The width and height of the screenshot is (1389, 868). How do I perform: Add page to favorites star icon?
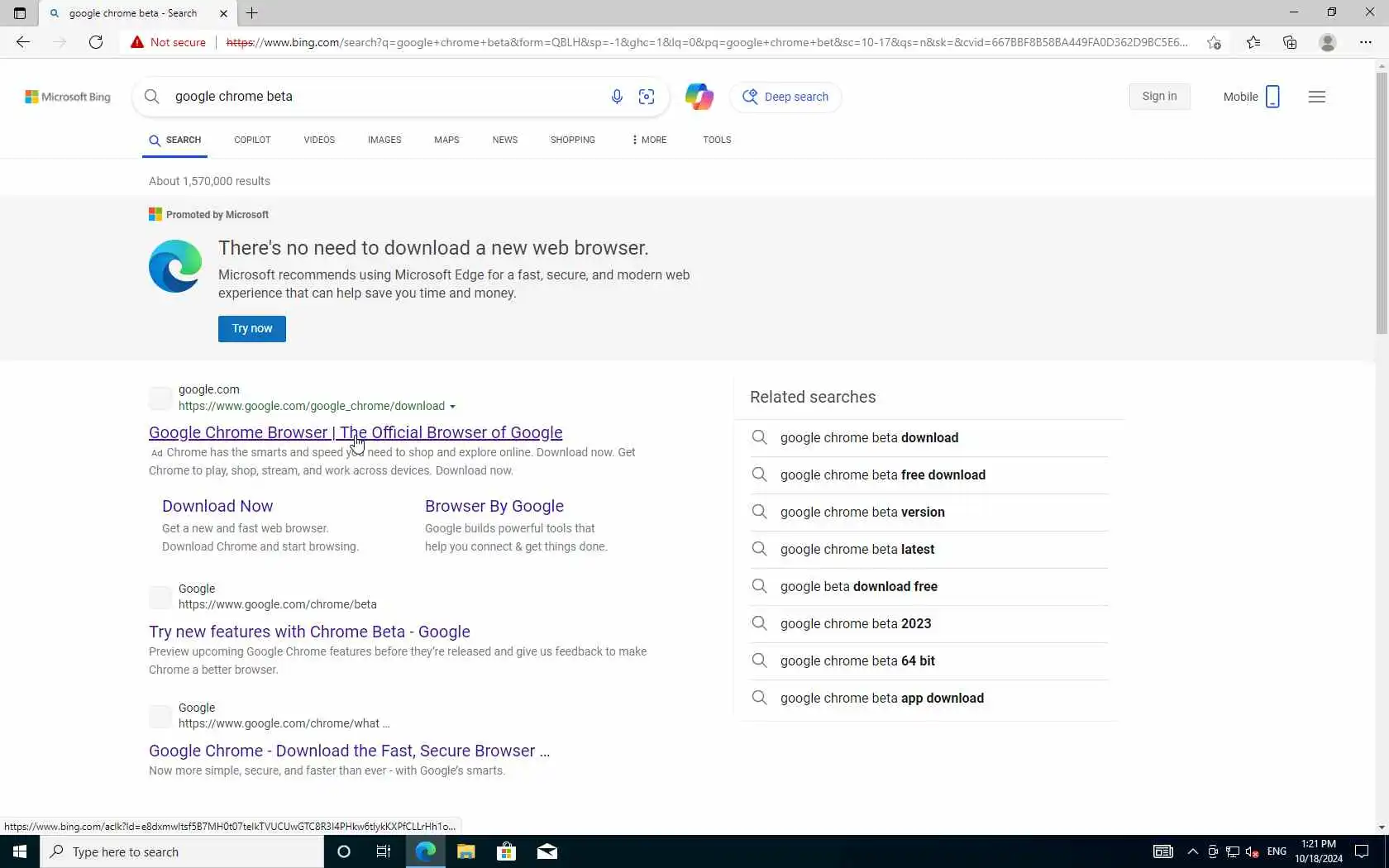pyautogui.click(x=1214, y=42)
